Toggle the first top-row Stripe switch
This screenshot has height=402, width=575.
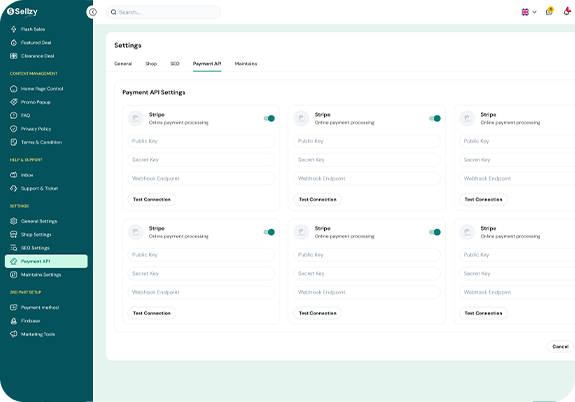(269, 118)
